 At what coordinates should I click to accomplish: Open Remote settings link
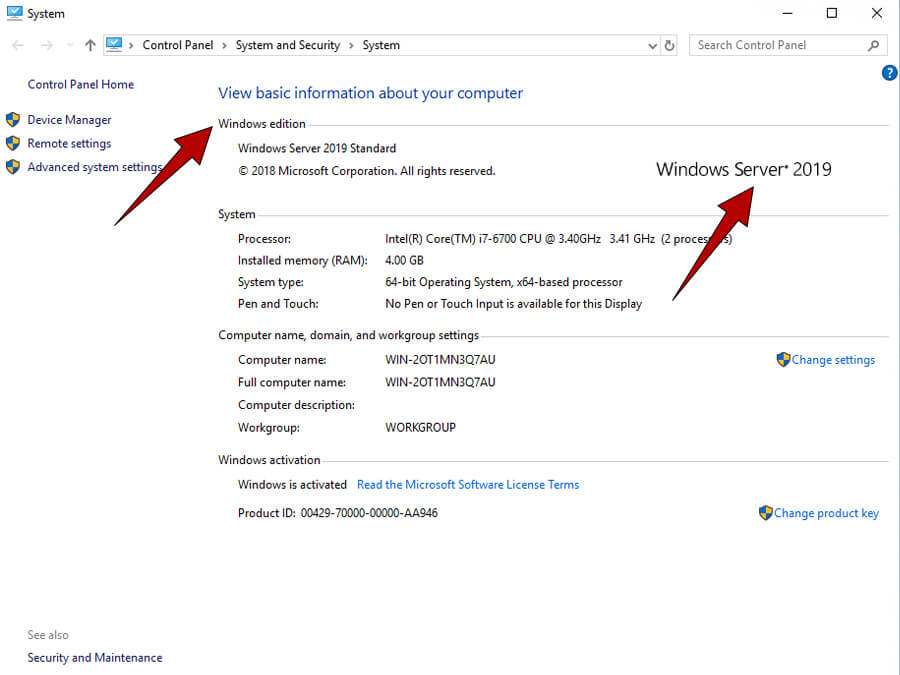69,143
